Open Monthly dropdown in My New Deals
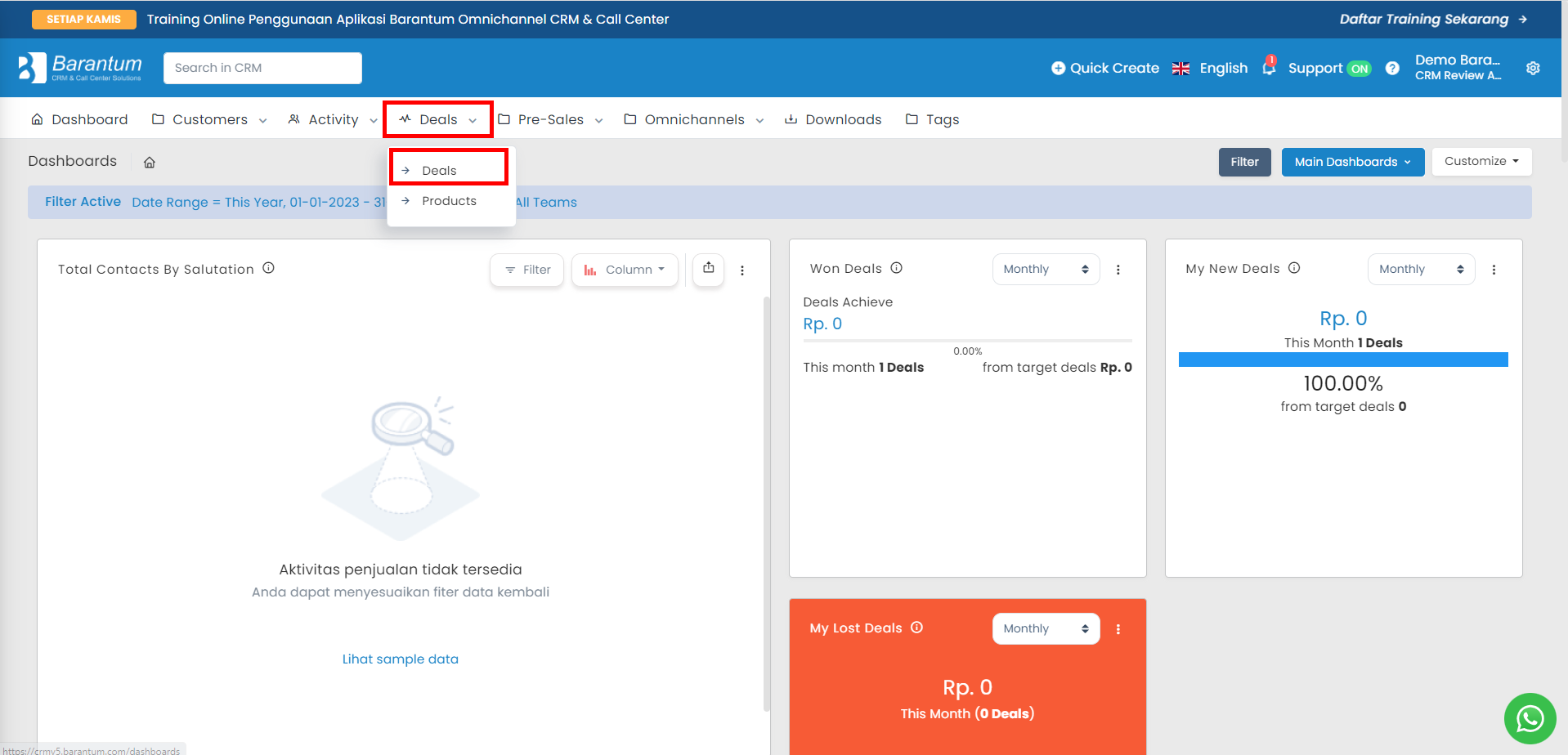Screen dimensions: 1568x755 pyautogui.click(x=1421, y=269)
